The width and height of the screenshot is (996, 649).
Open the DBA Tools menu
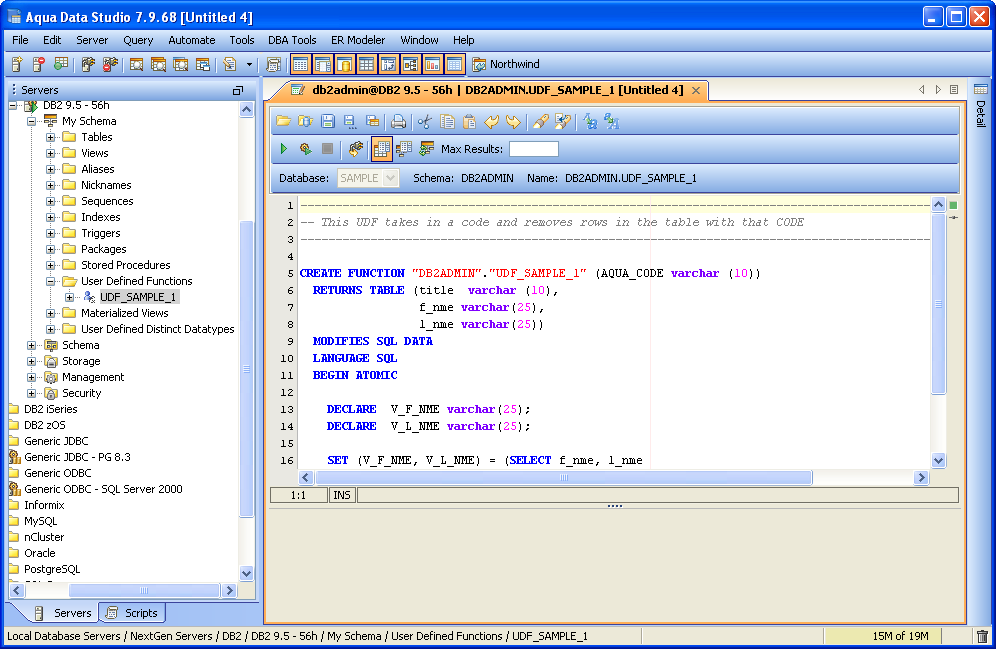click(x=292, y=40)
